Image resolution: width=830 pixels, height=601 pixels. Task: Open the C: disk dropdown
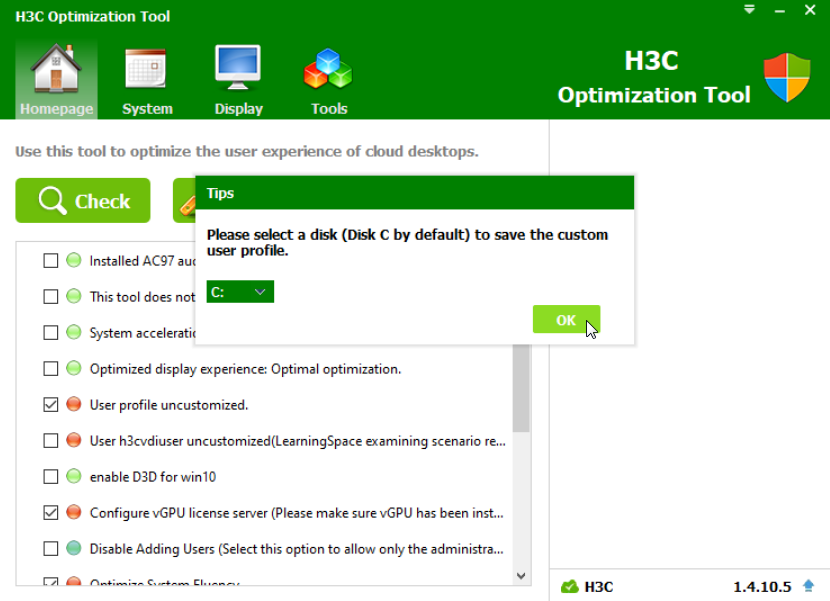(x=240, y=292)
